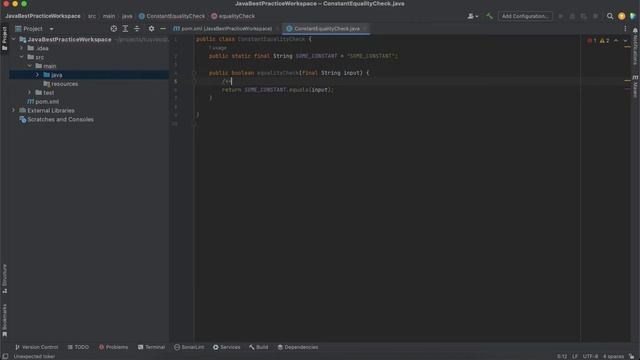Click the disabled Stop square icon
The height and width of the screenshot is (360, 640).
pos(596,16)
